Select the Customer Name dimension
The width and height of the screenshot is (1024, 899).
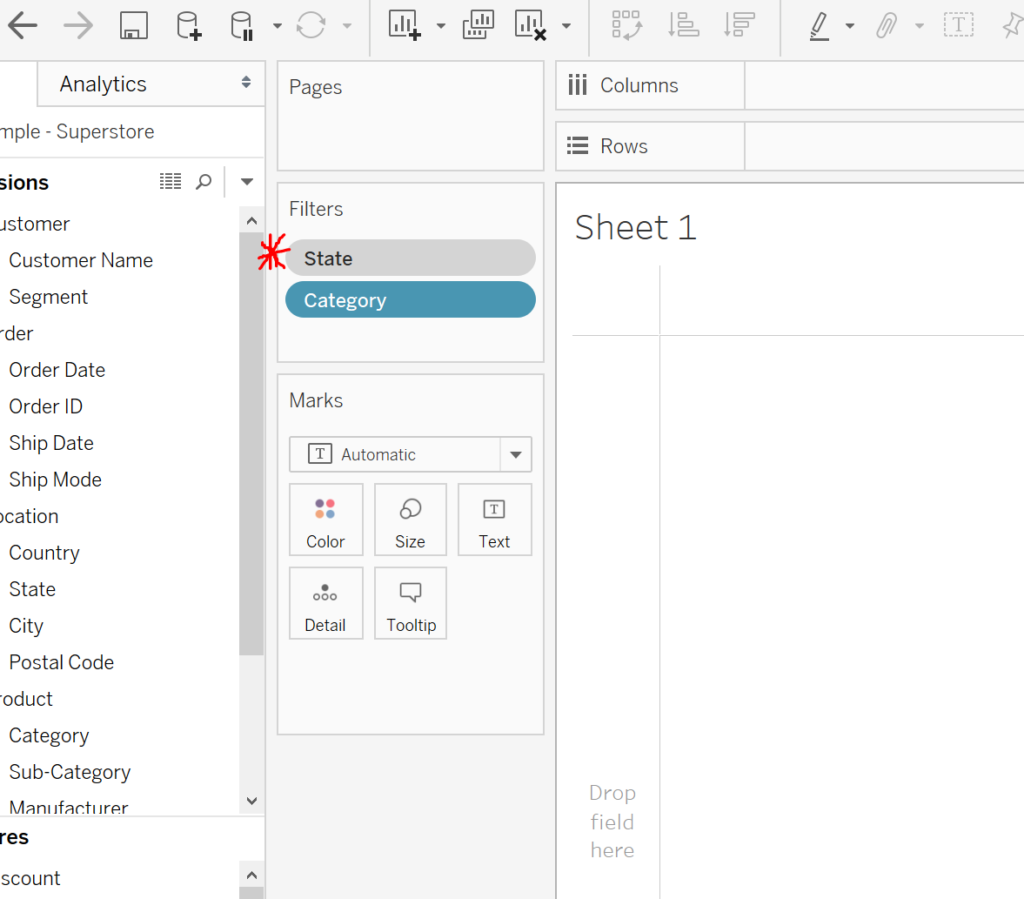tap(81, 260)
